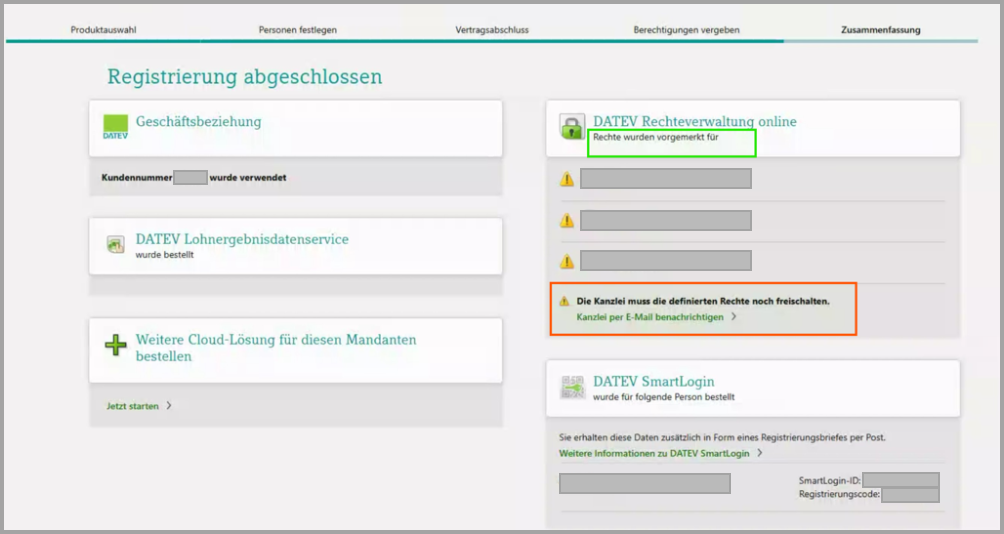1004x534 pixels.
Task: Click the SmartLogin-ID field
Action: (900, 480)
